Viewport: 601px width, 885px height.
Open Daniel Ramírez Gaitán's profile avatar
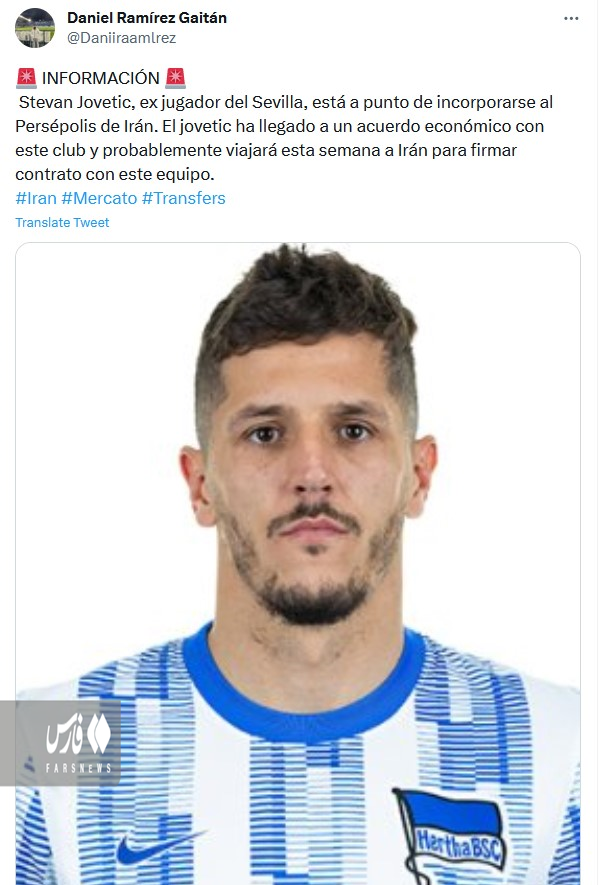pos(35,28)
